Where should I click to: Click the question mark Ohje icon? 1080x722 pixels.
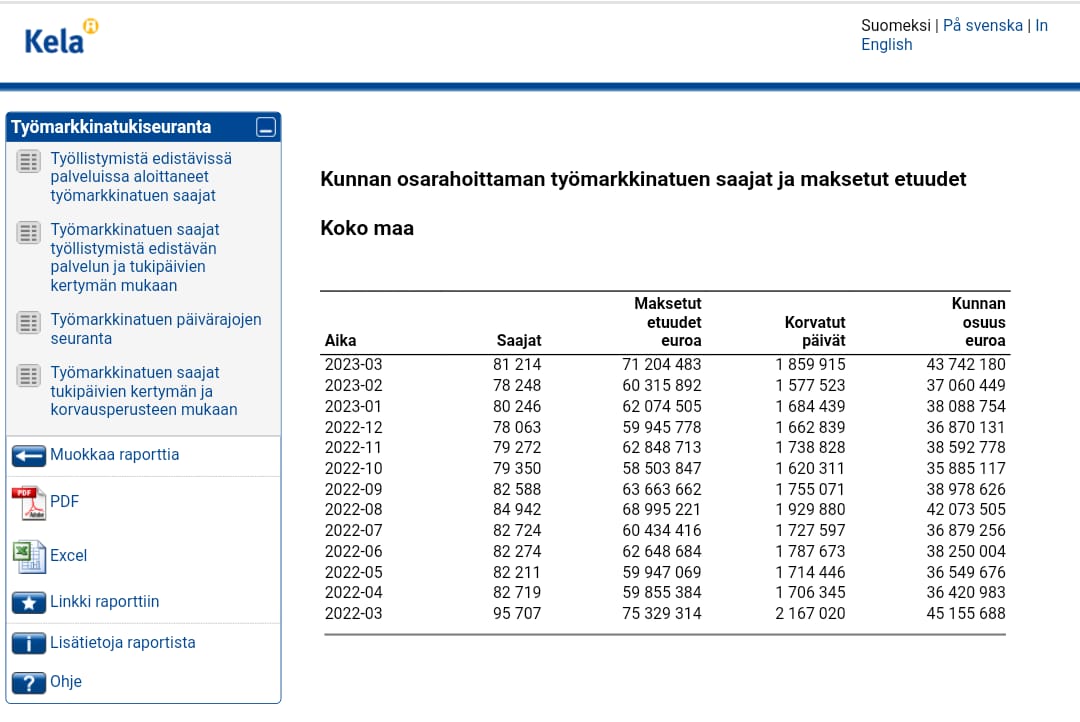29,683
